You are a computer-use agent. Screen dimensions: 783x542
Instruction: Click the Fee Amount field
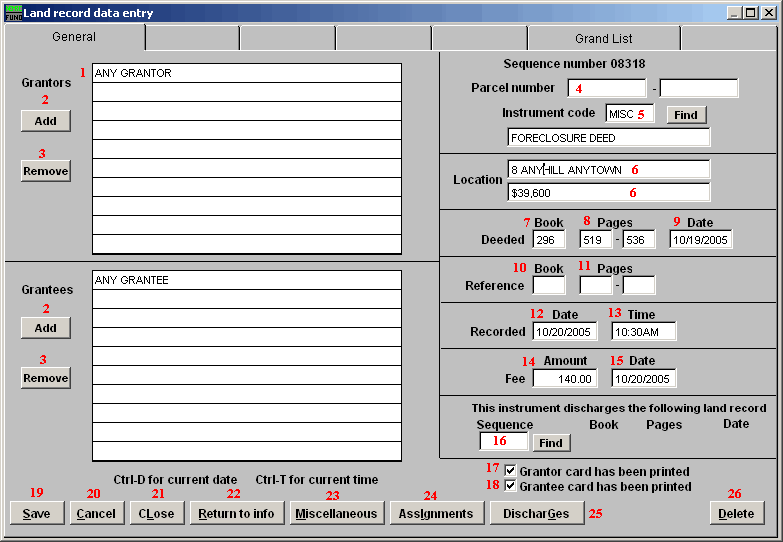pos(566,379)
